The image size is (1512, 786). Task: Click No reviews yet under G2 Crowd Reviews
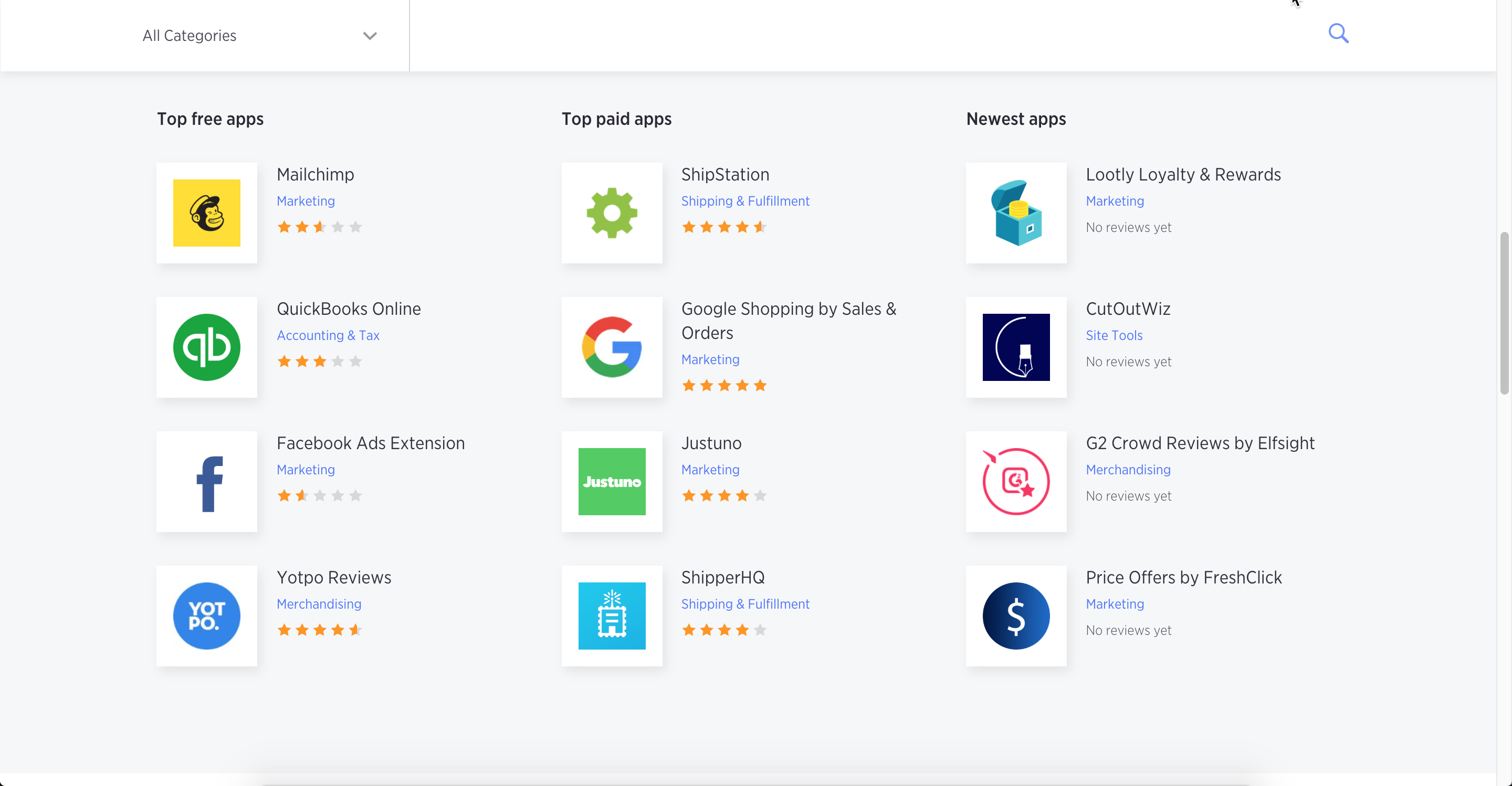(x=1128, y=496)
